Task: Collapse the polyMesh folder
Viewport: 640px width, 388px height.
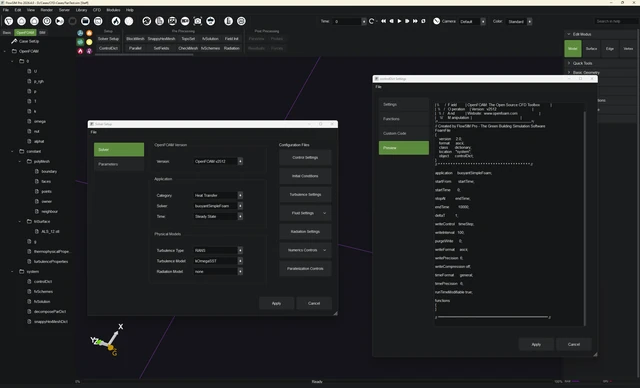Action: [x=20, y=162]
